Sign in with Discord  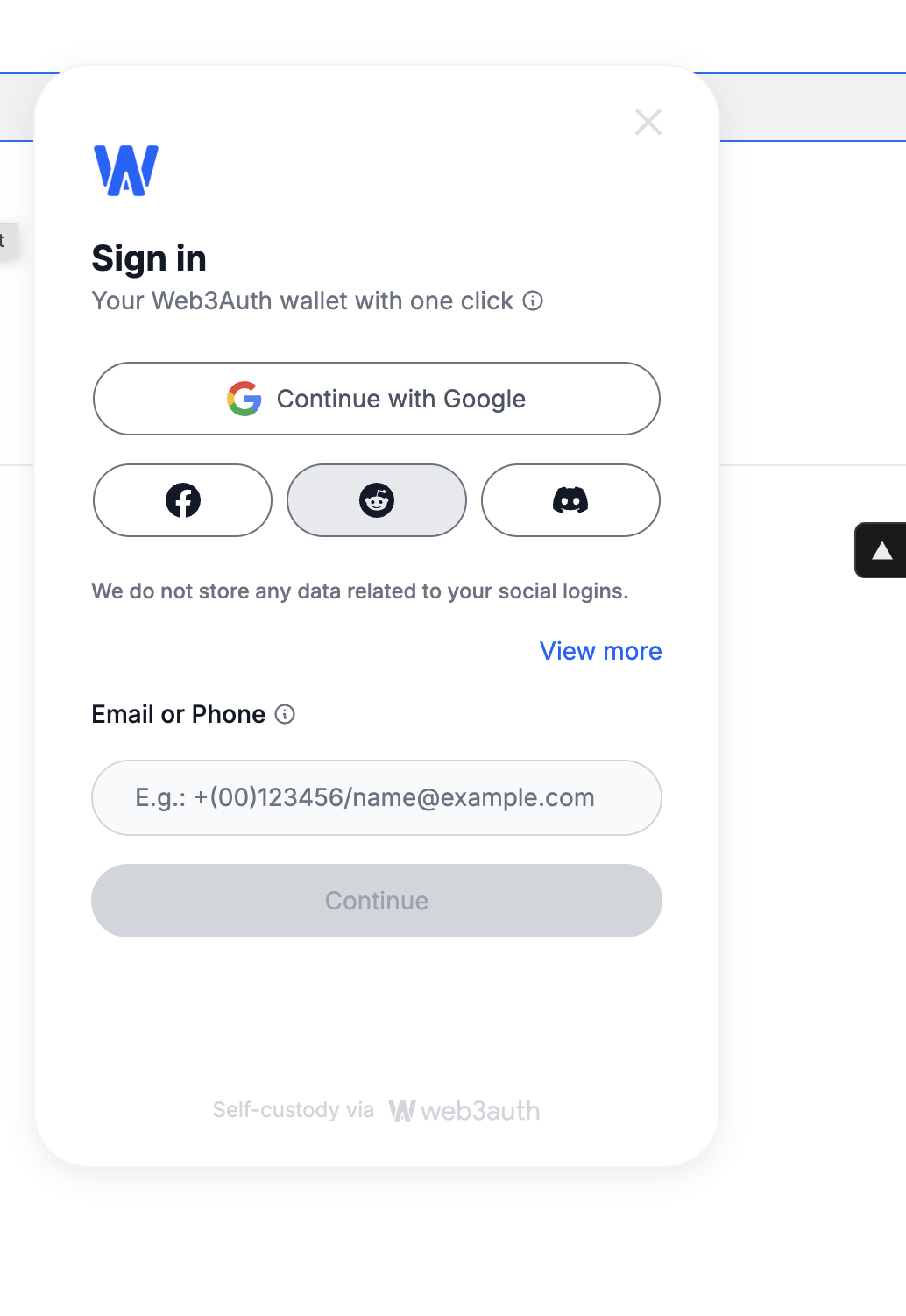pos(570,500)
